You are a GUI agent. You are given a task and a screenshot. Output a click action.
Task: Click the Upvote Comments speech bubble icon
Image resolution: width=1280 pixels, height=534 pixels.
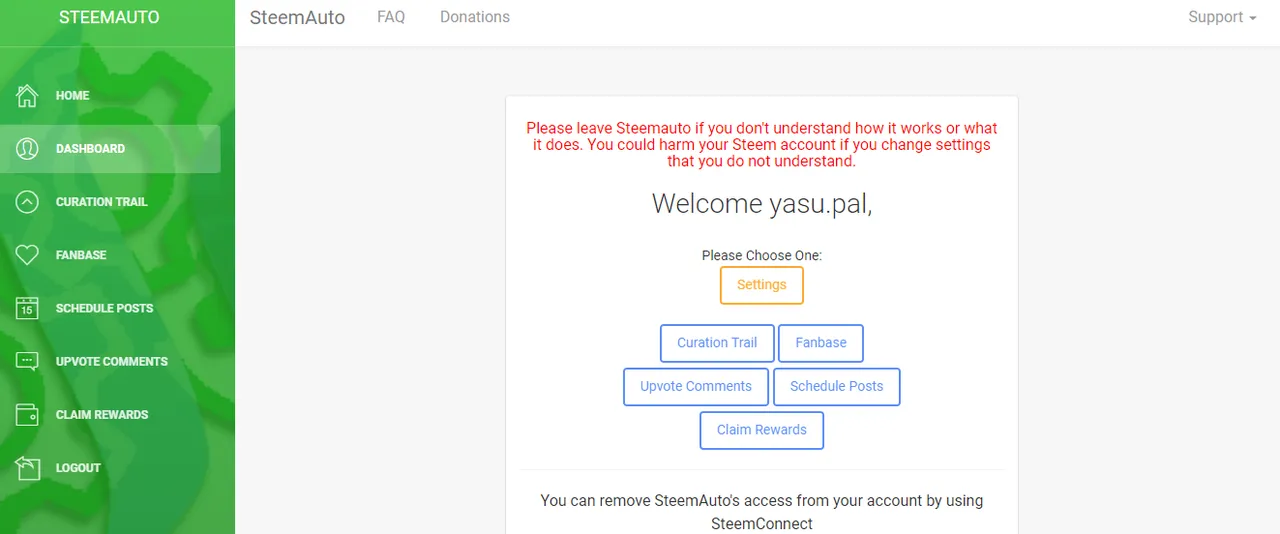click(27, 361)
